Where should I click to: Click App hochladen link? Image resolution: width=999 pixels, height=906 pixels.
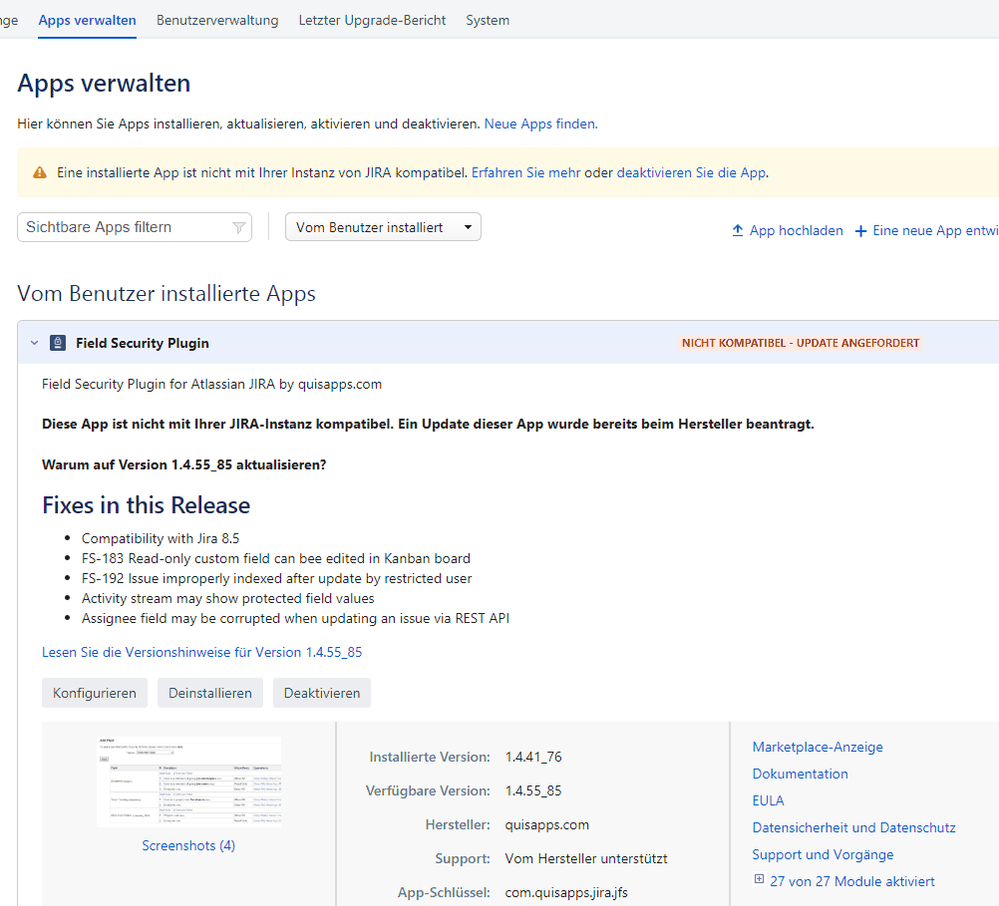[x=796, y=231]
